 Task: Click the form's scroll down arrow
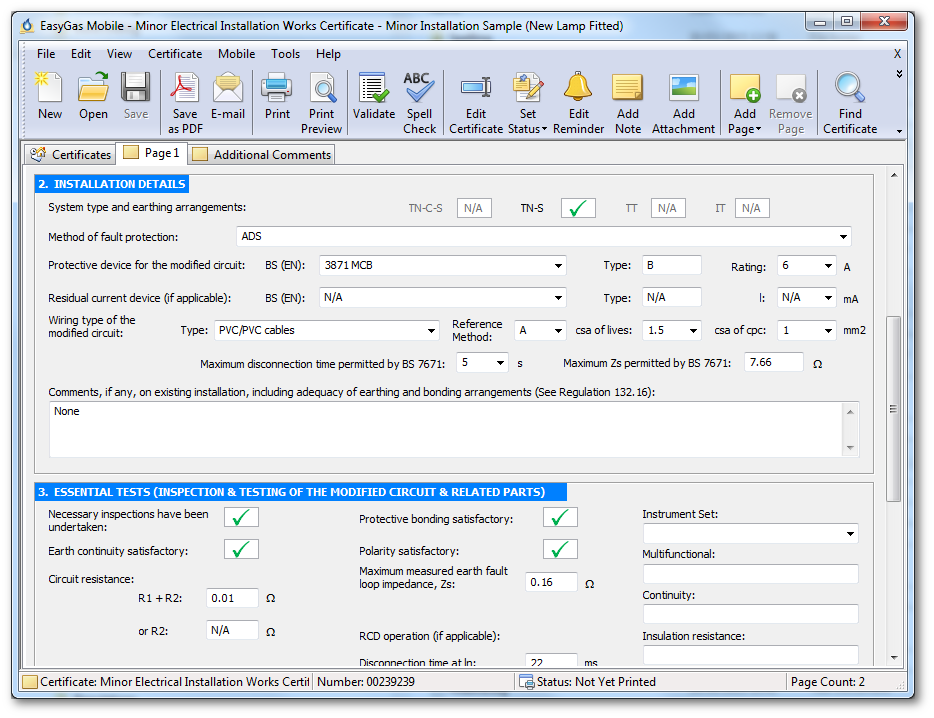click(893, 657)
